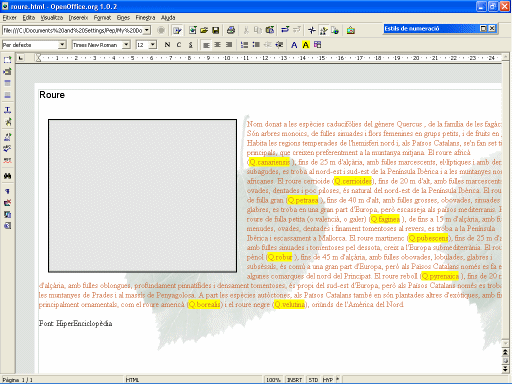
Task: Create a new document from toolbar
Action: [193, 30]
